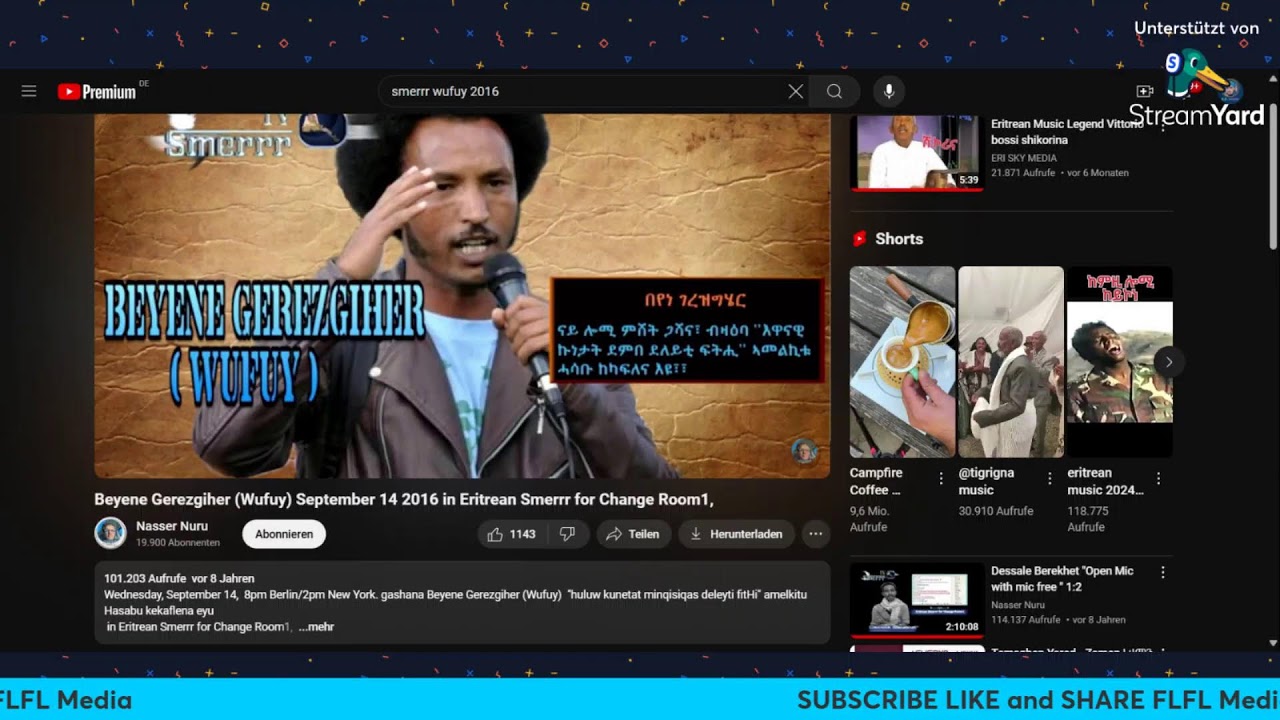Expand description with ...mehr
1280x720 pixels.
pos(316,627)
